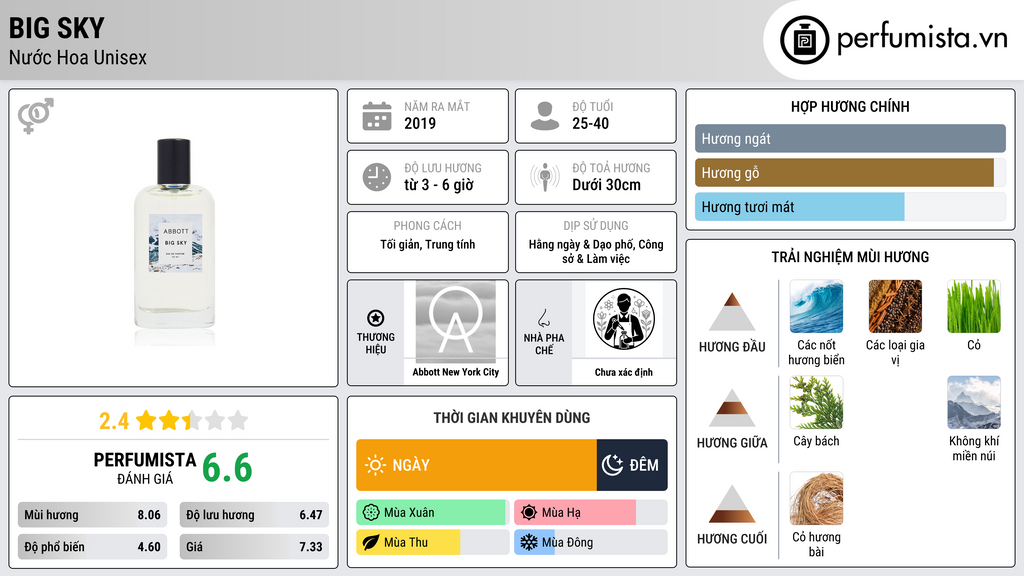The image size is (1024, 576).
Task: Click the Độ phổ biến 4.60 score row
Action: click(x=92, y=547)
